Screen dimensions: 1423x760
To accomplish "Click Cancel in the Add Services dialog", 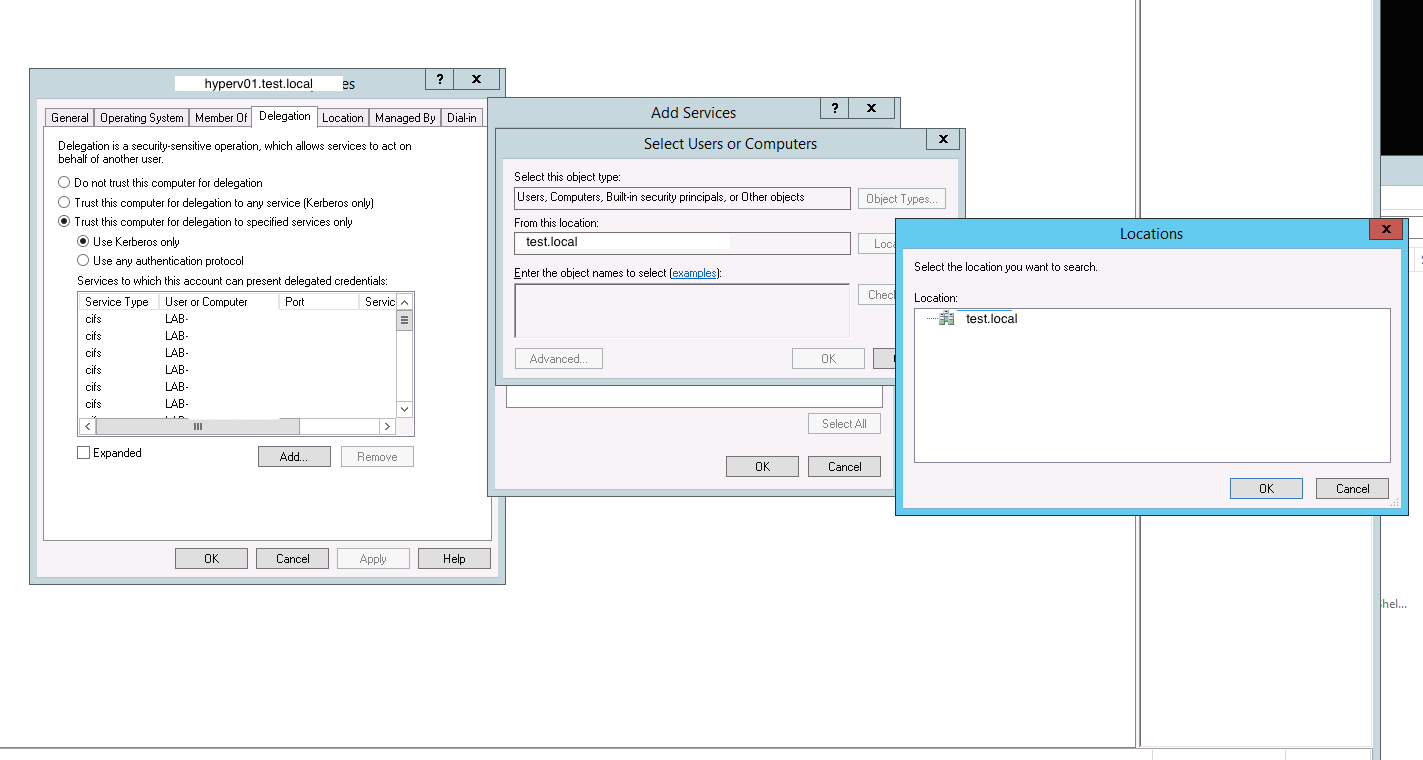I will tap(844, 467).
